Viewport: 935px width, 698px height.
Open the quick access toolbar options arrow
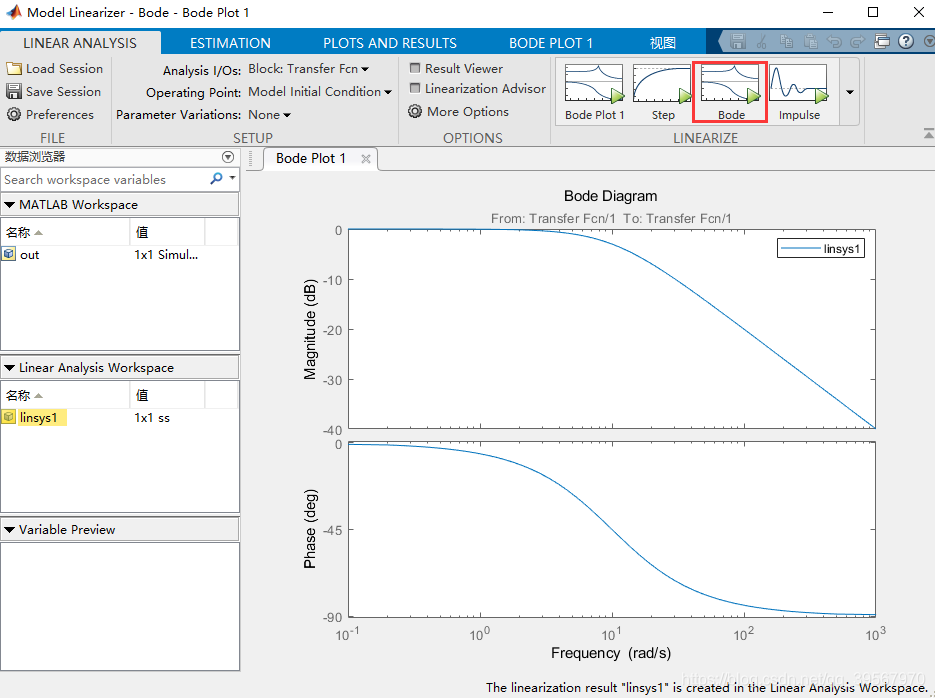(x=929, y=42)
